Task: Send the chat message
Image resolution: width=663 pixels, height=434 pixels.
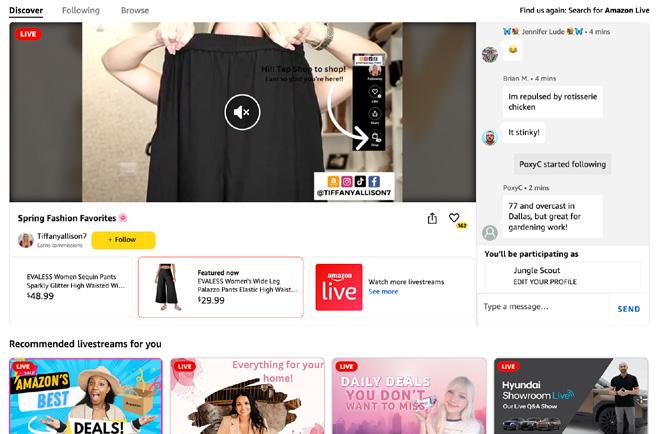Action: [x=629, y=309]
